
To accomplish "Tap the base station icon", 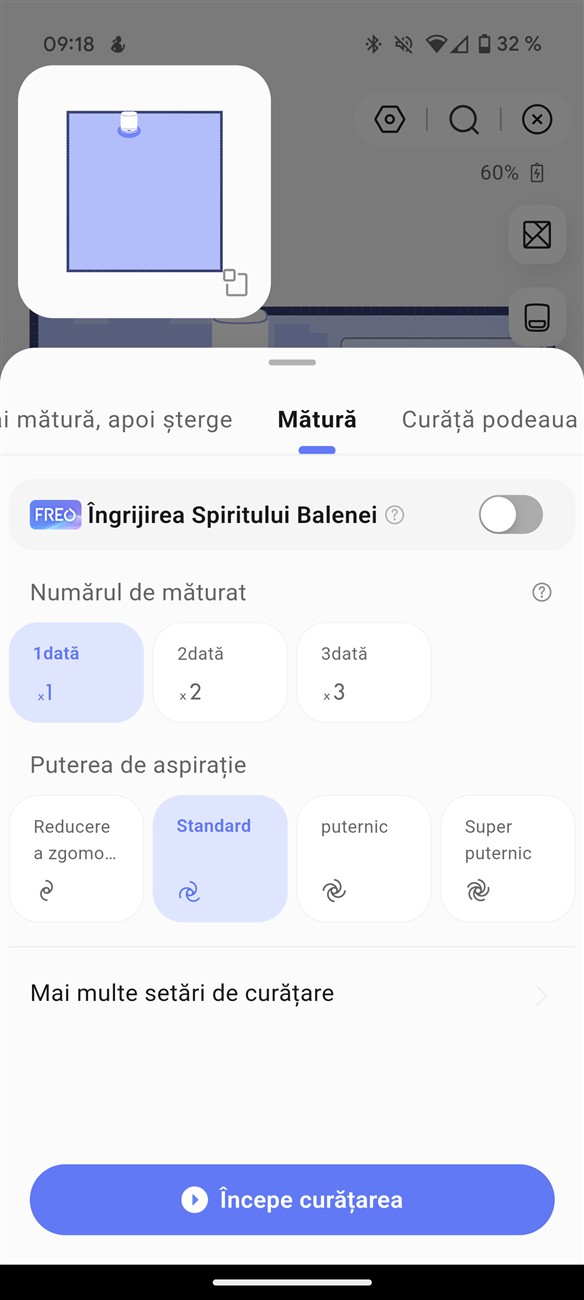I will pos(537,318).
